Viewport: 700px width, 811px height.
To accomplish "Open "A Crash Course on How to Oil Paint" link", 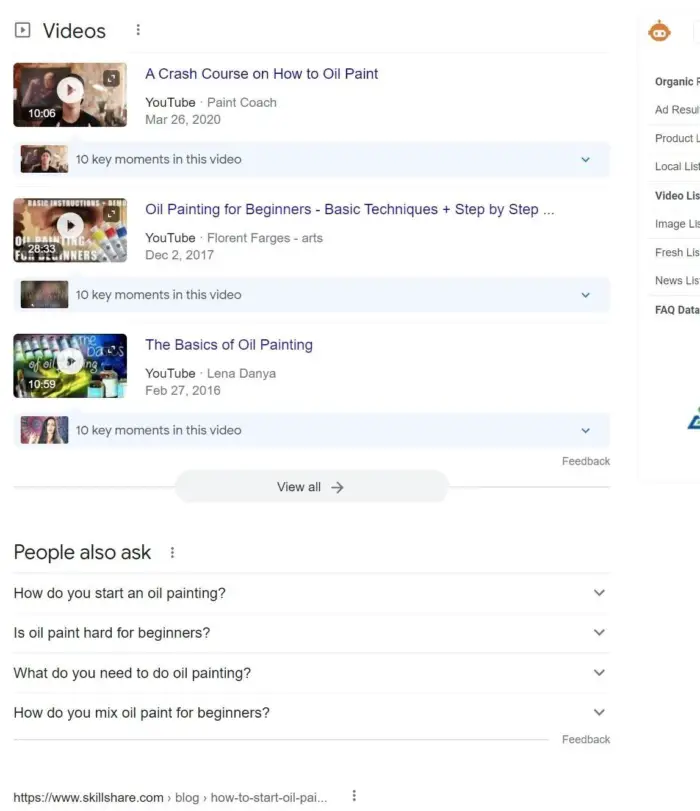I will (261, 74).
